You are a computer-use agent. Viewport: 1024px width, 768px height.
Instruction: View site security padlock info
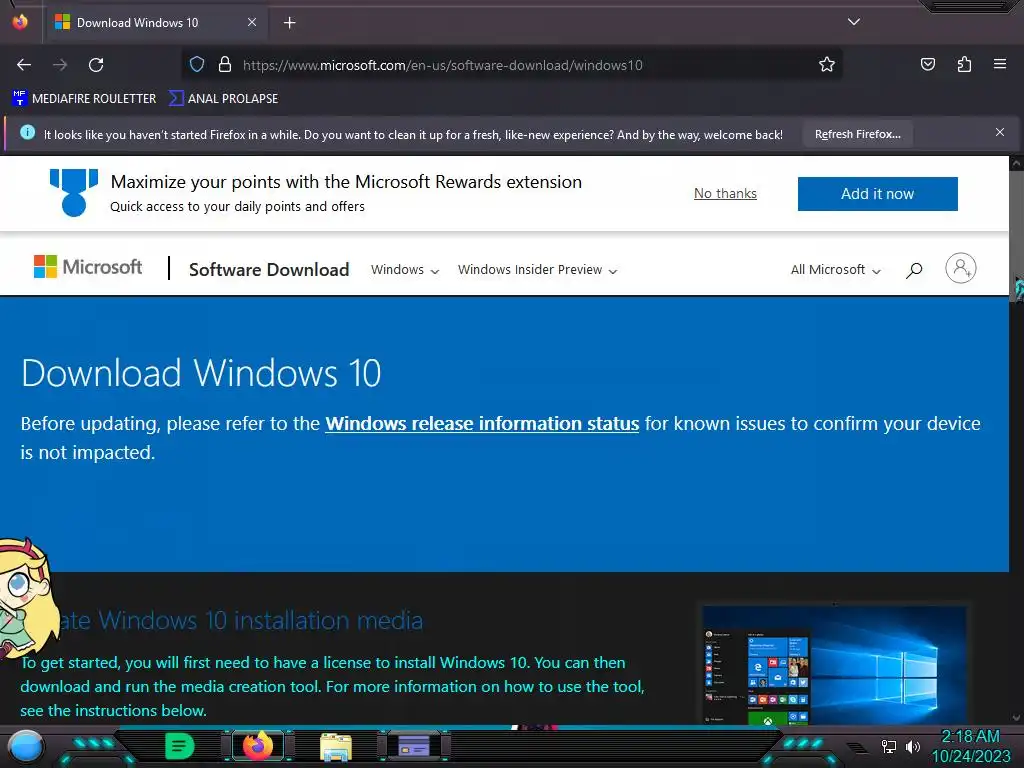pos(225,64)
